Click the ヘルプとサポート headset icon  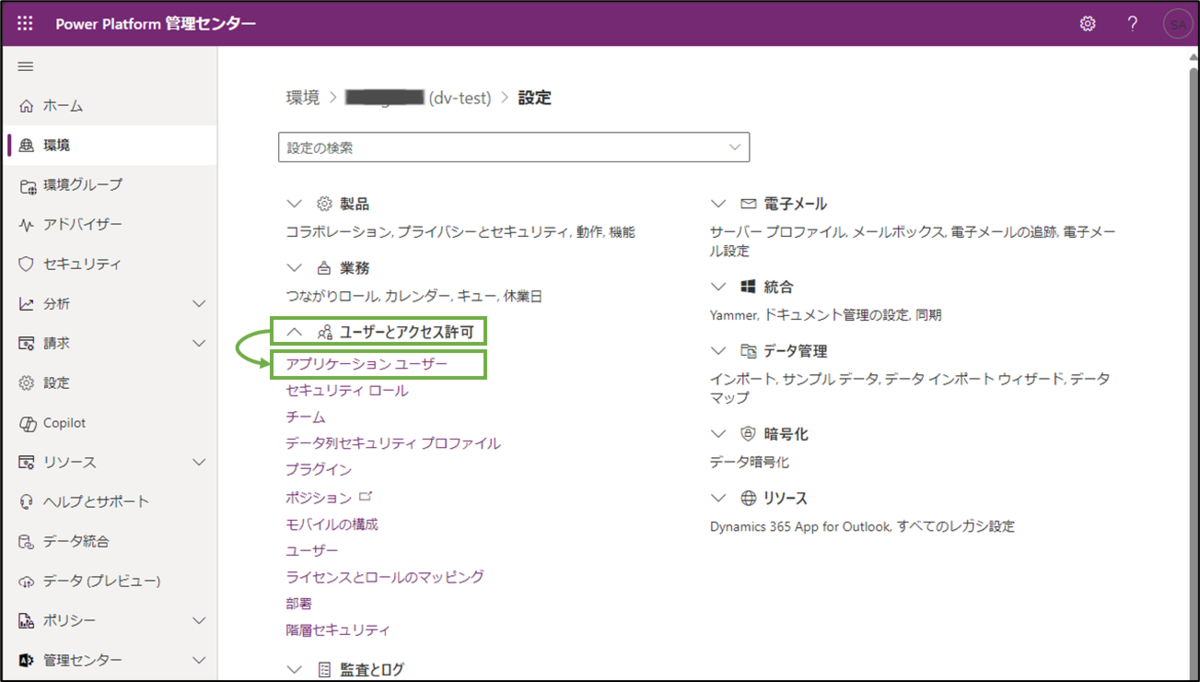(x=27, y=502)
